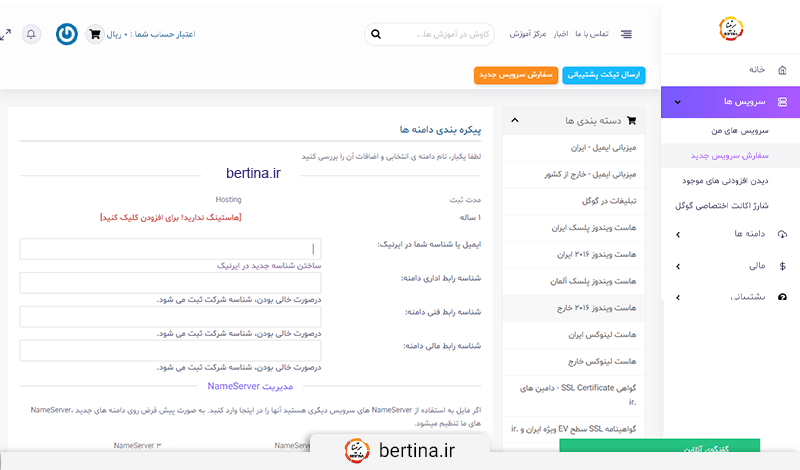Click the fullscreen expand arrows icon
Viewport: 800px width, 470px height.
pos(6,34)
